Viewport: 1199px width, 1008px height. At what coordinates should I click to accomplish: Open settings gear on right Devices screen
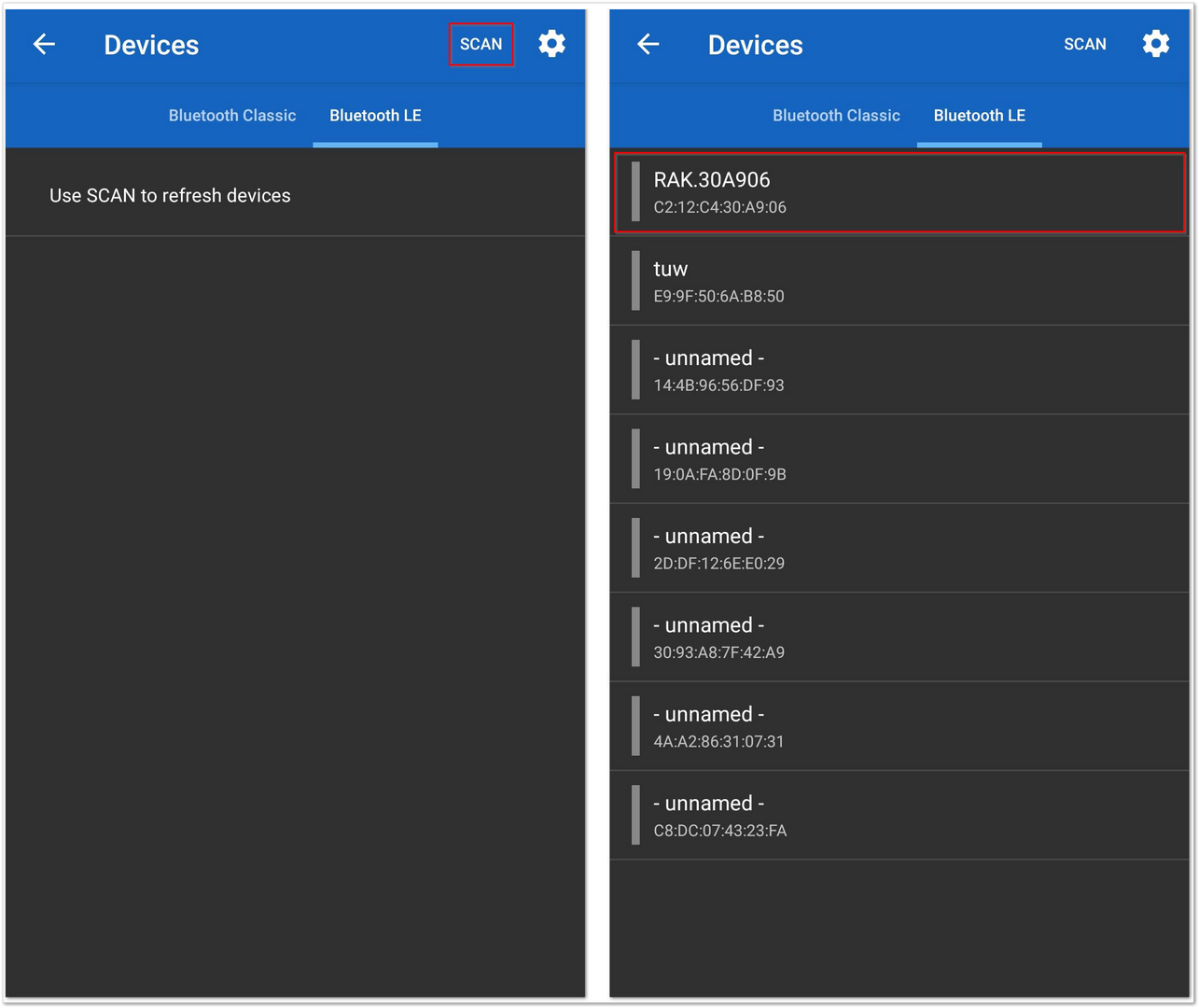[x=1156, y=44]
